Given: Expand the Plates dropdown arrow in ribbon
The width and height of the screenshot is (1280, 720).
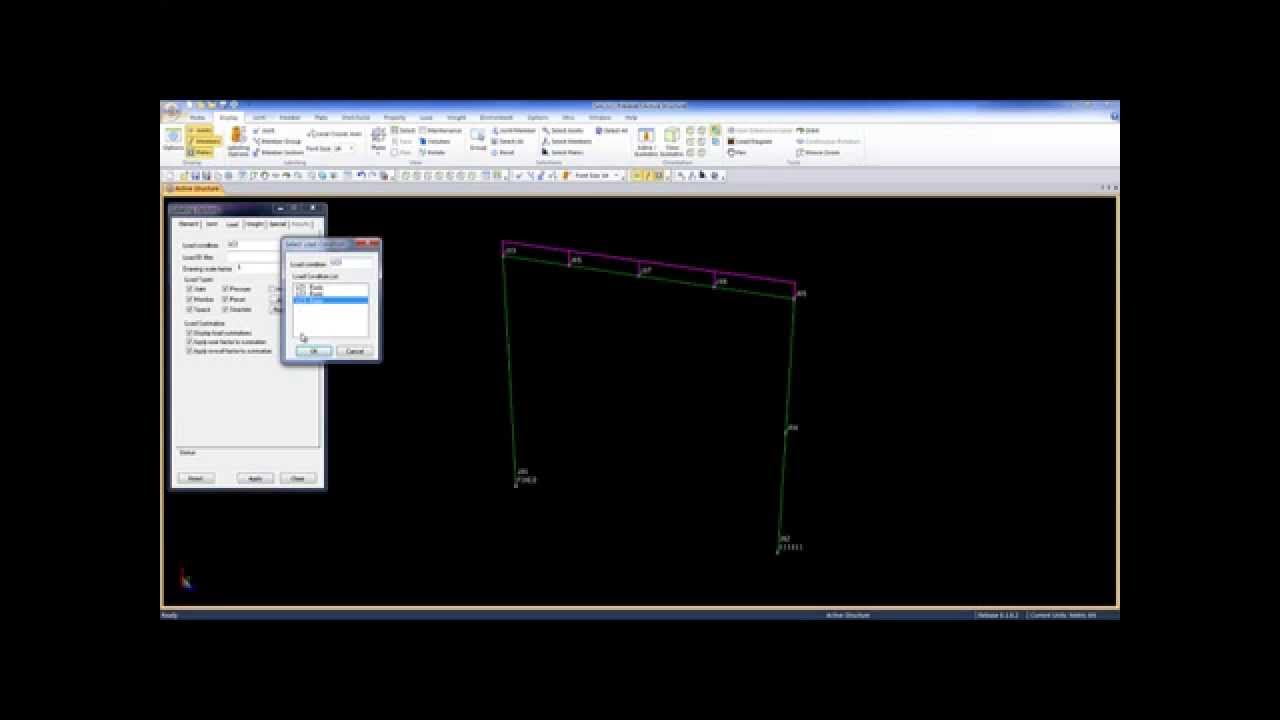Looking at the screenshot, I should coord(378,153).
